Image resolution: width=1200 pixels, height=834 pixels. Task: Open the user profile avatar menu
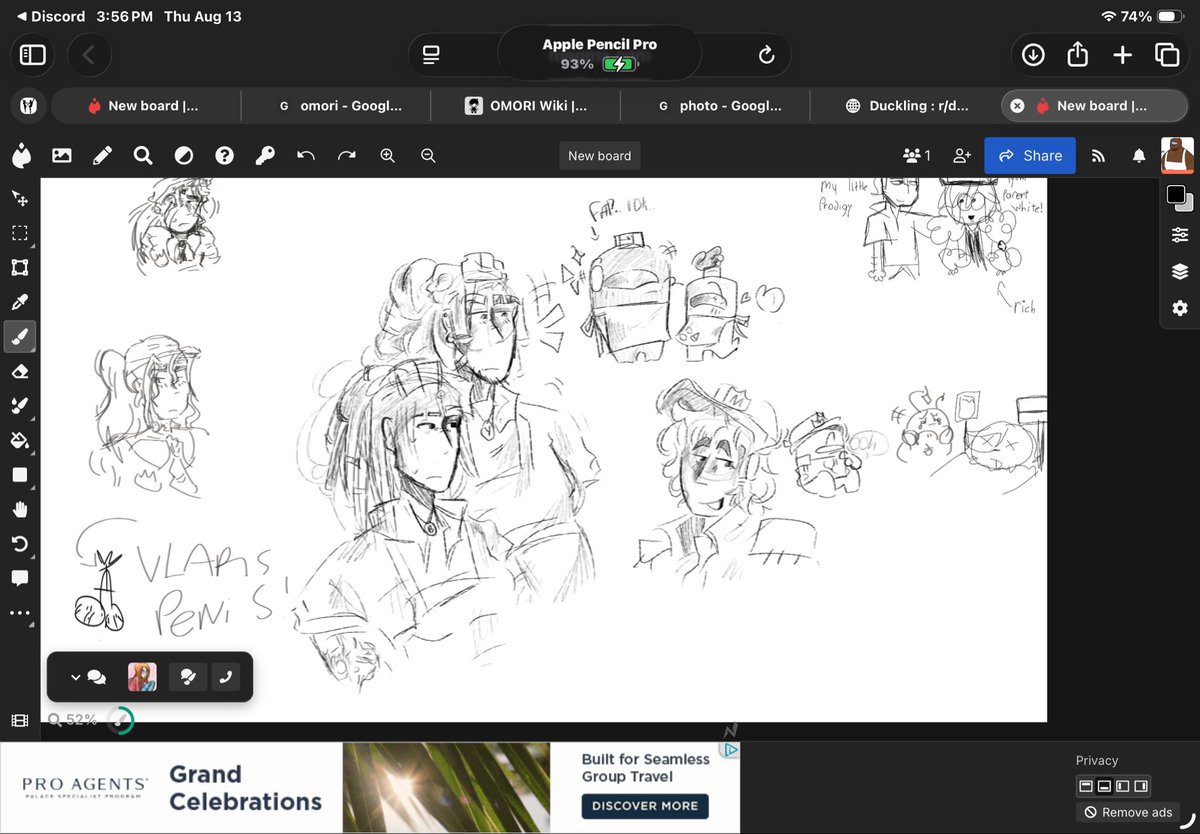coord(1177,155)
